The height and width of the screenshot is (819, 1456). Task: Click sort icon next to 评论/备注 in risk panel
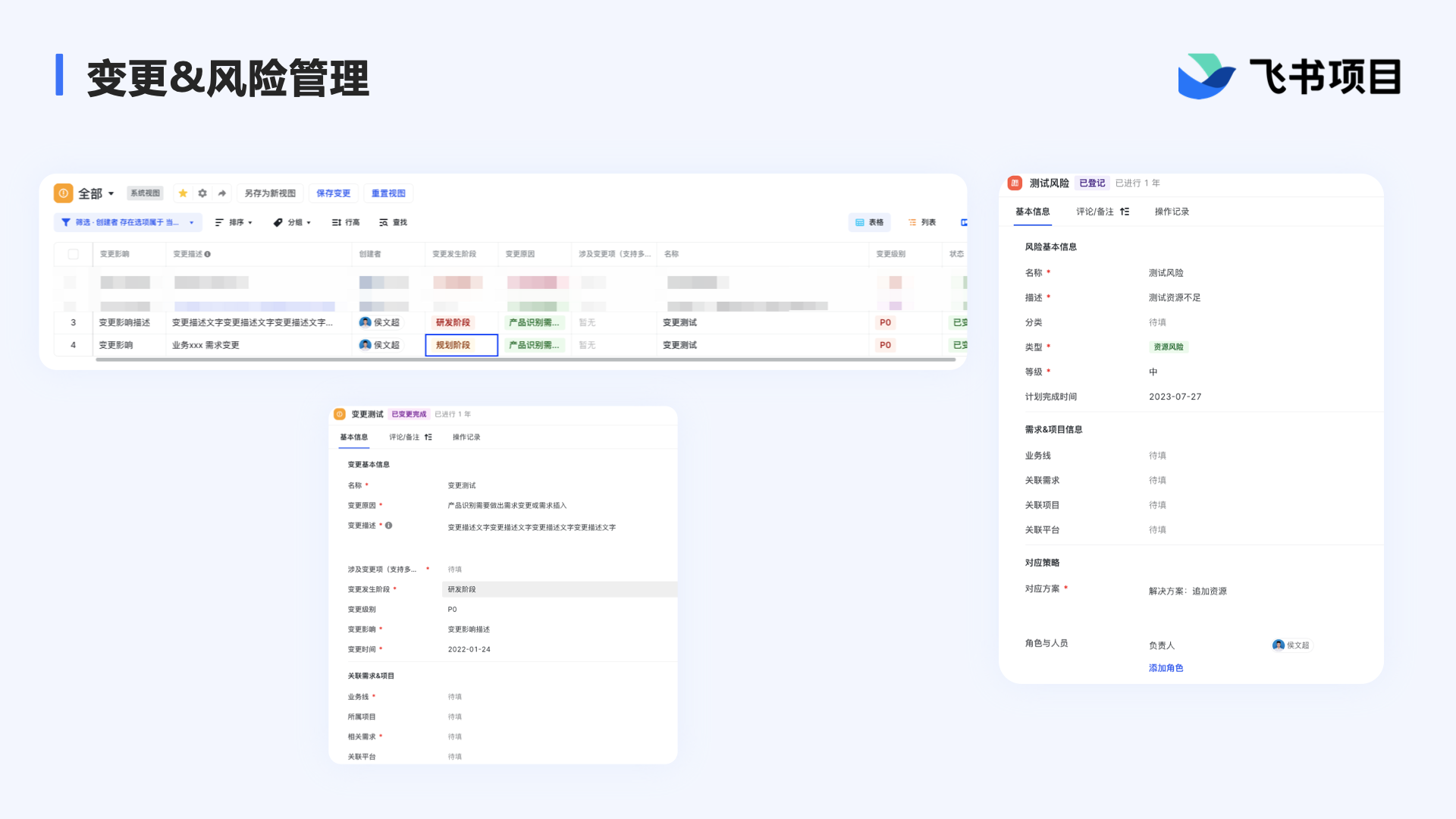pyautogui.click(x=1125, y=212)
